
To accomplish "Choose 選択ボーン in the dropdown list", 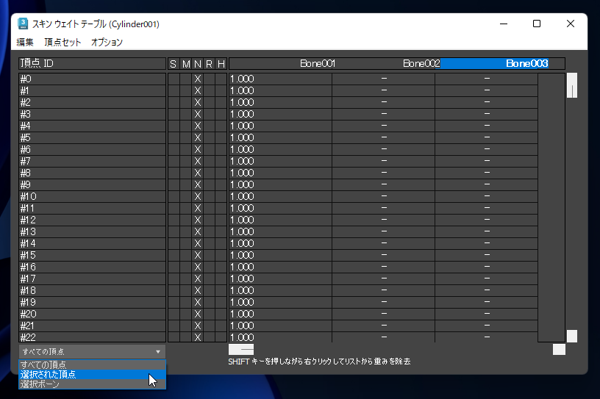I will (92, 384).
